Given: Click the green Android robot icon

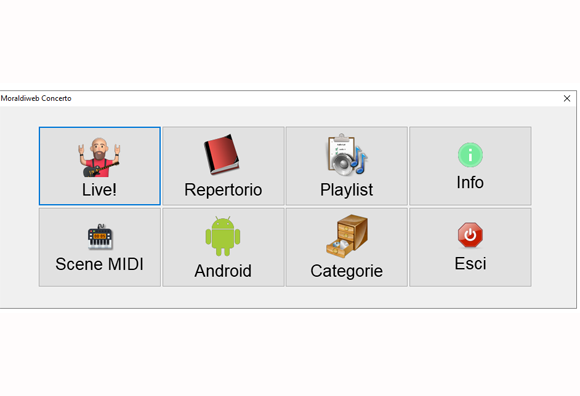Looking at the screenshot, I should (x=223, y=236).
